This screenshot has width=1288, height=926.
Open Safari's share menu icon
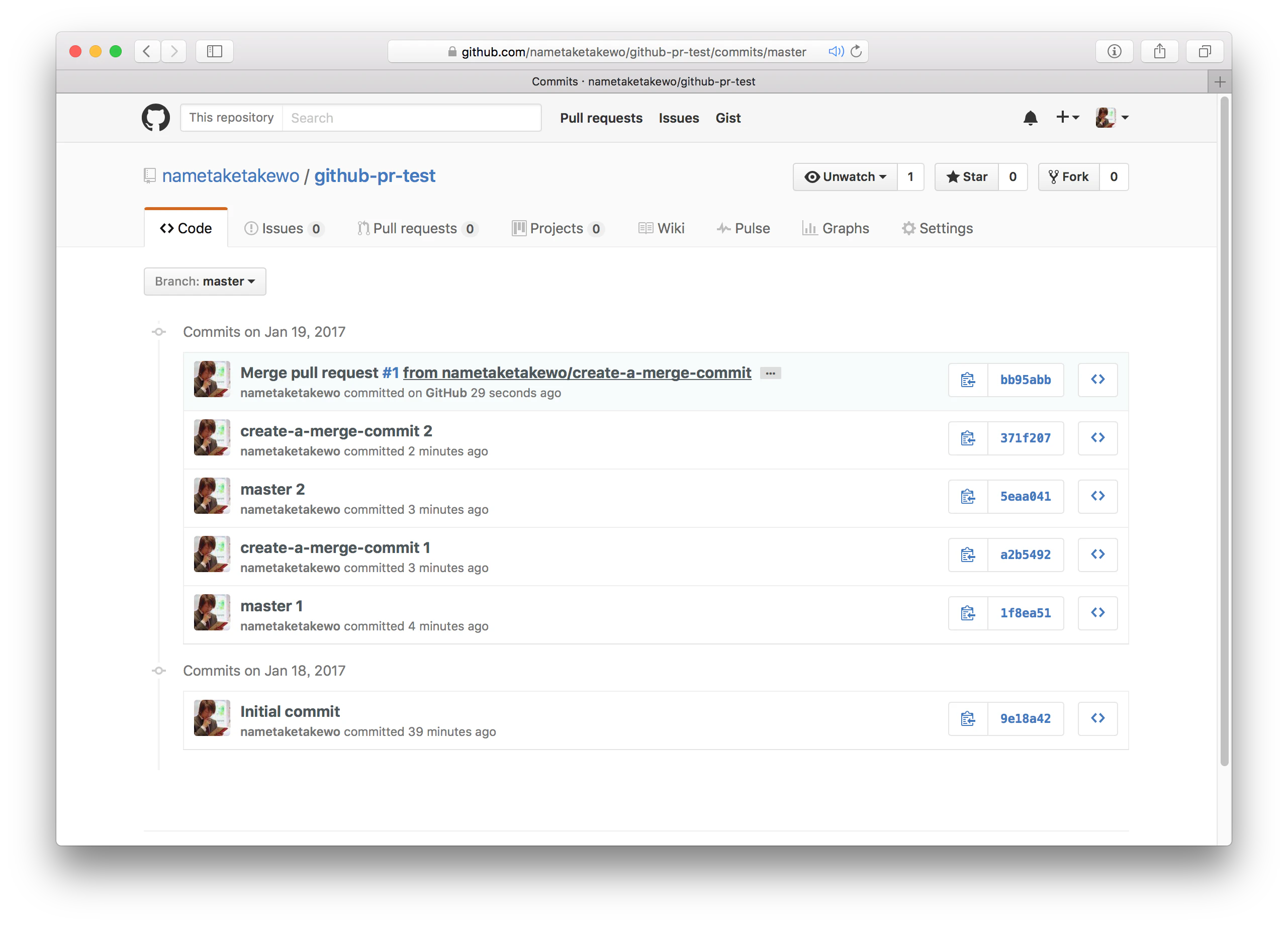[x=1160, y=52]
